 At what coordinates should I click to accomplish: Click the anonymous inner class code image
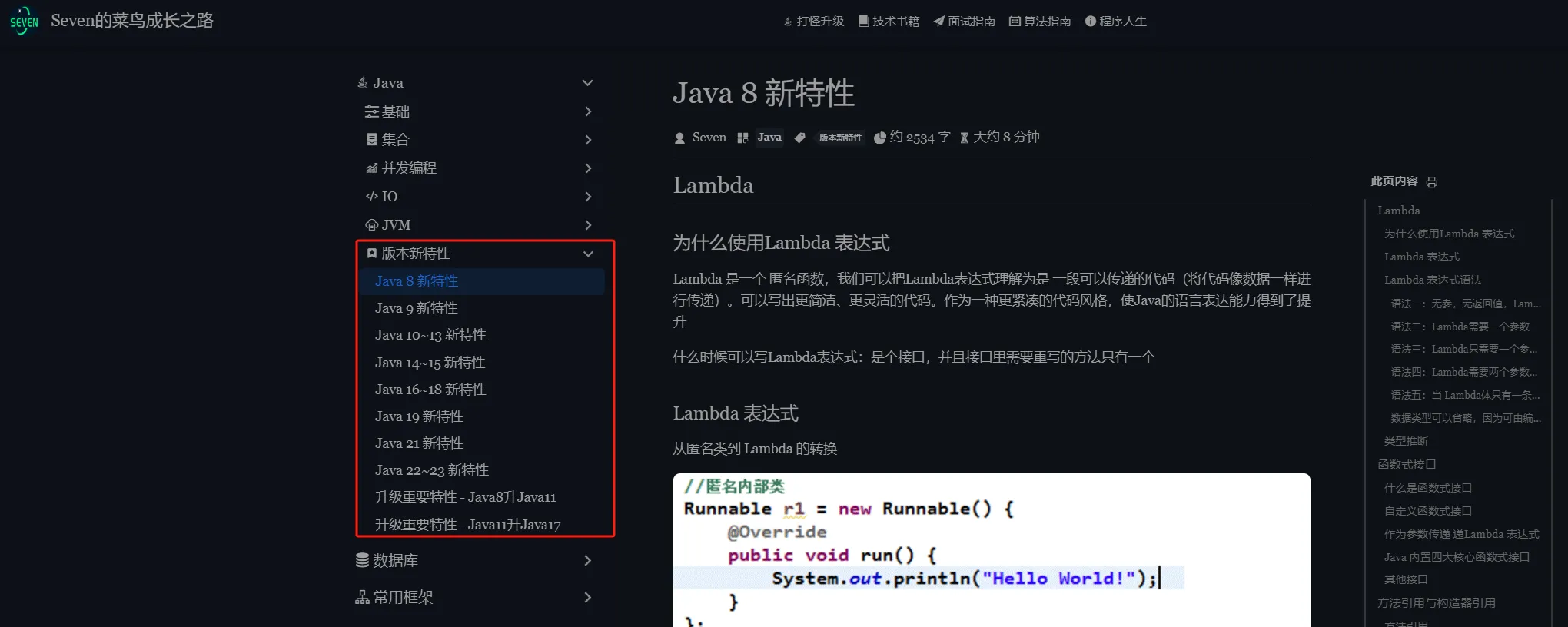point(992,549)
